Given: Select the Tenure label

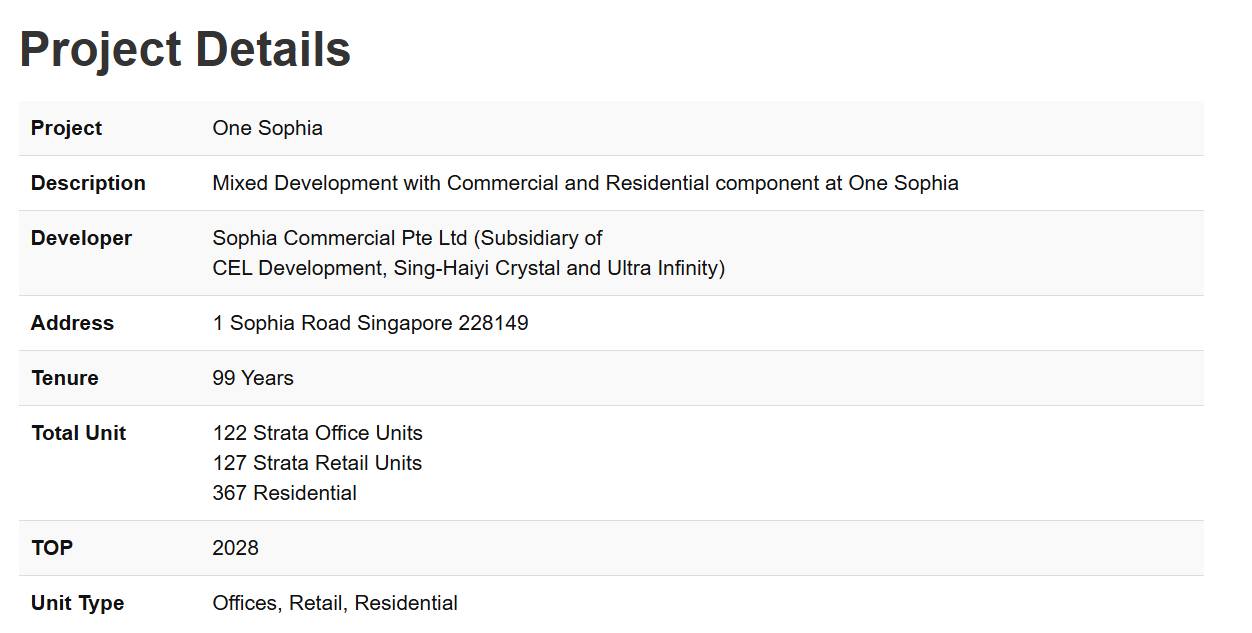Looking at the screenshot, I should pos(65,378).
